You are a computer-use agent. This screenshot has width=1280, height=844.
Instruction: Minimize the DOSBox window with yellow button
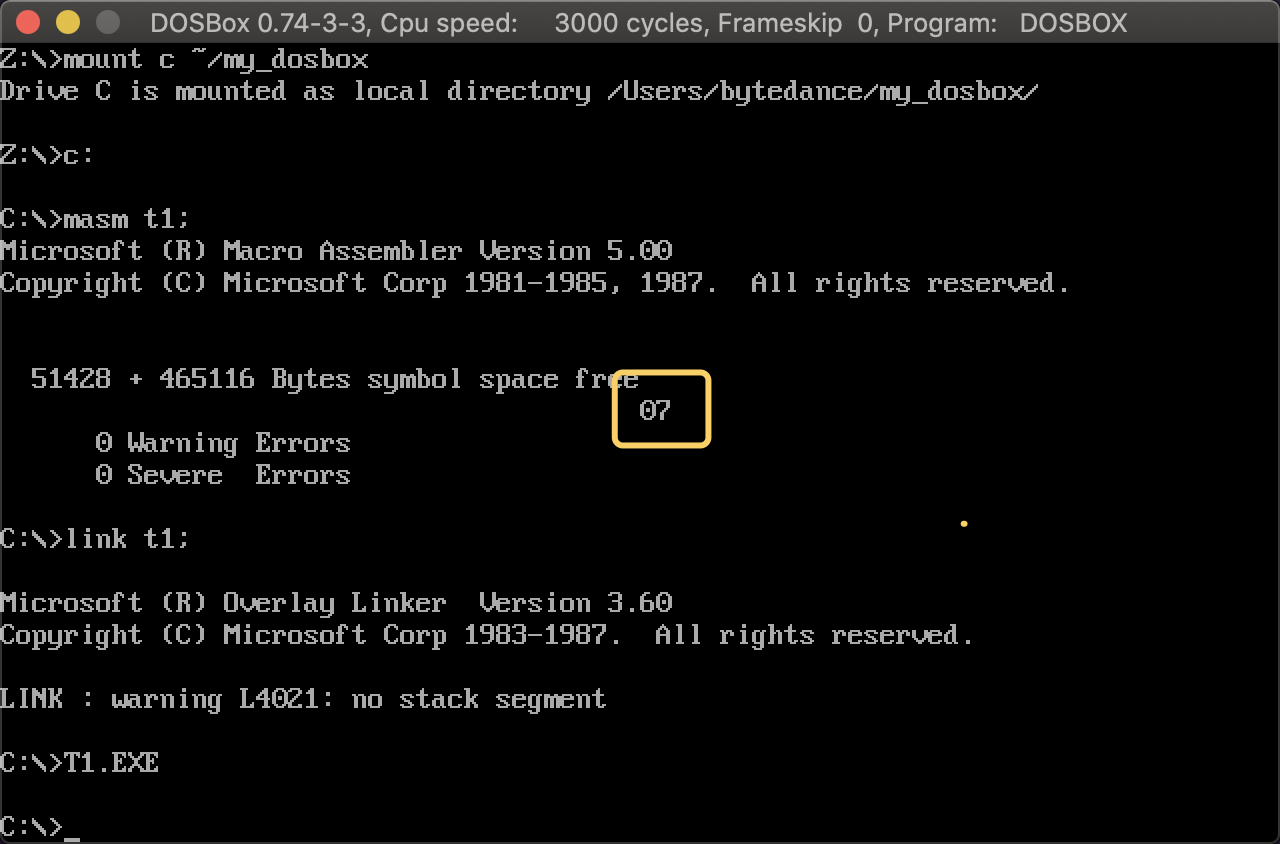click(x=67, y=22)
